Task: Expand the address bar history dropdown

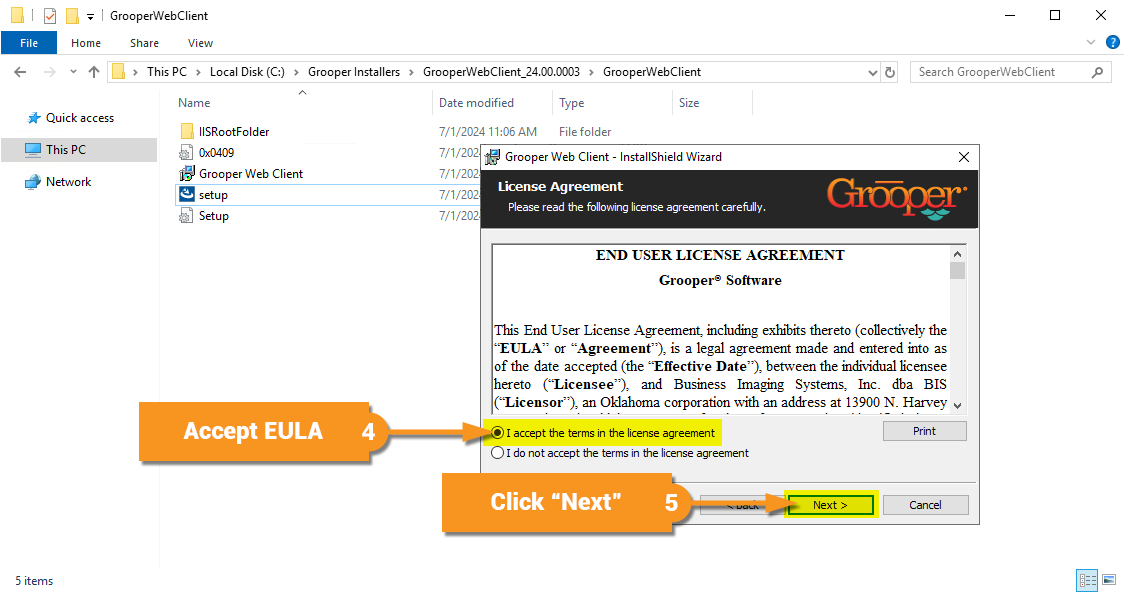Action: click(872, 72)
